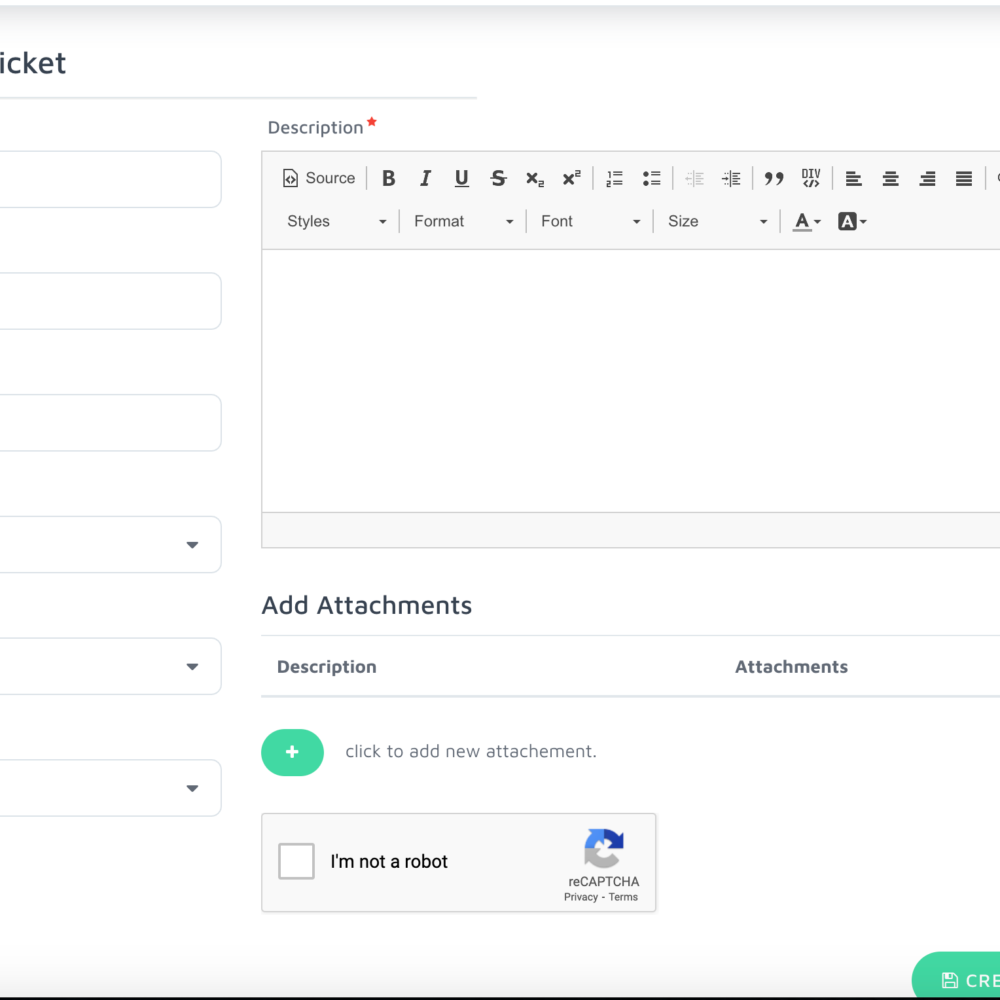Check the I'm not a robot checkbox

pos(296,861)
